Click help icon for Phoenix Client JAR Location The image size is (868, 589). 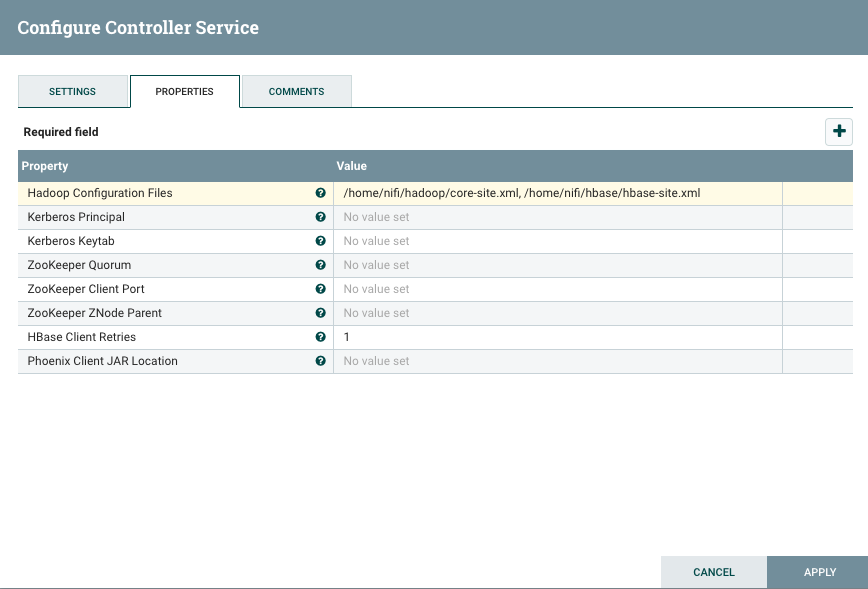point(320,361)
